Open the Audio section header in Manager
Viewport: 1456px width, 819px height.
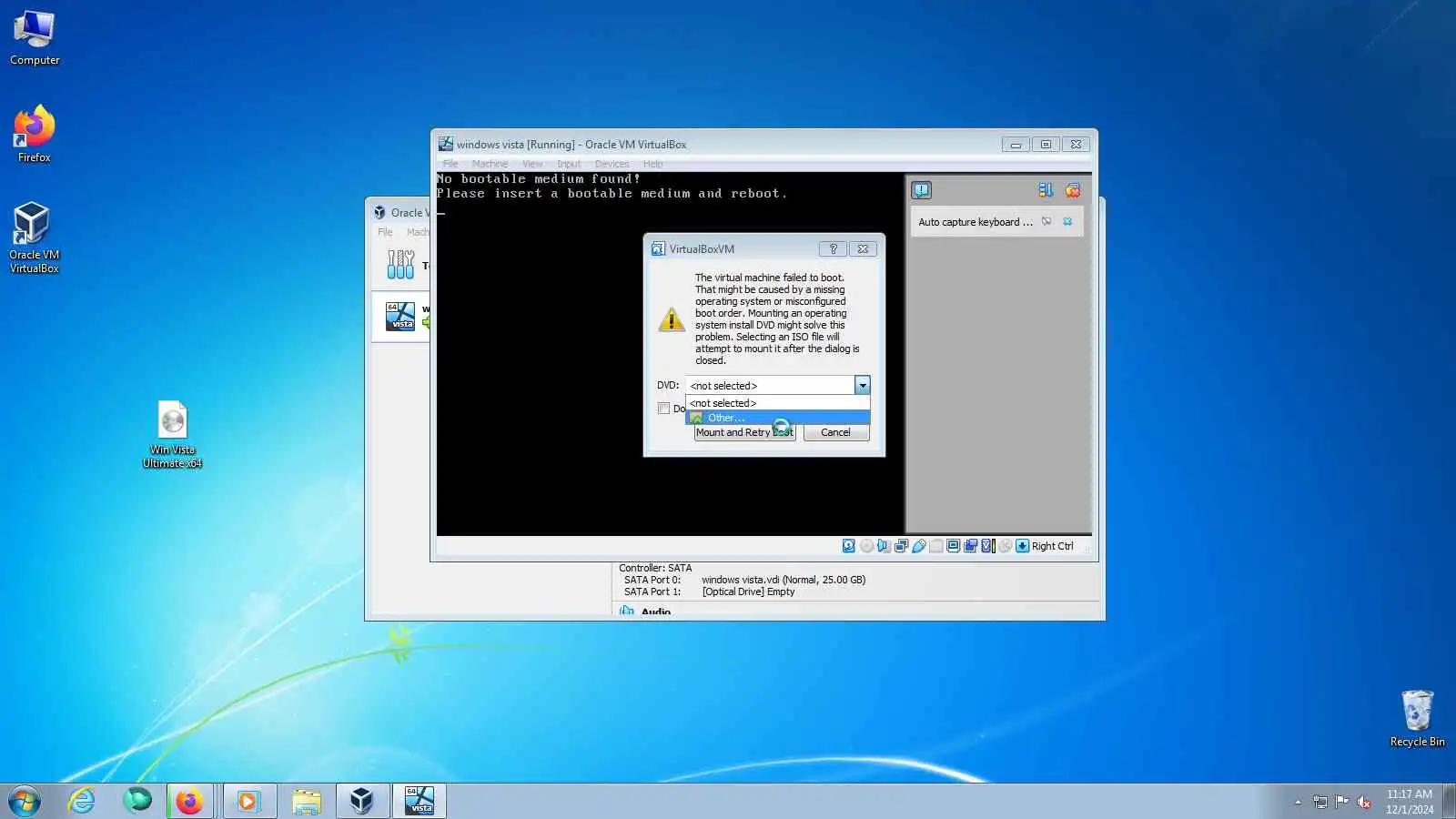tap(655, 612)
